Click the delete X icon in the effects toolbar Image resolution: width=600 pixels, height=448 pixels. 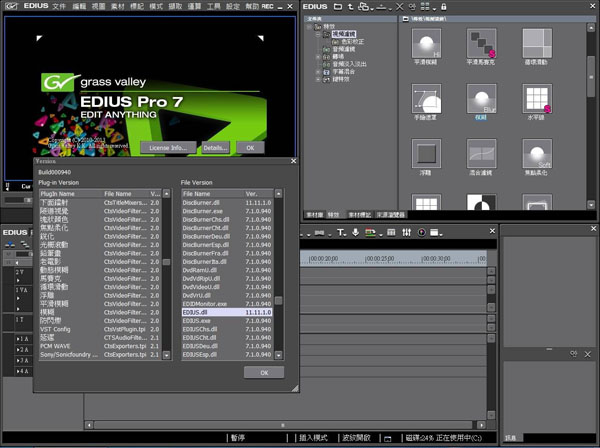coord(399,7)
